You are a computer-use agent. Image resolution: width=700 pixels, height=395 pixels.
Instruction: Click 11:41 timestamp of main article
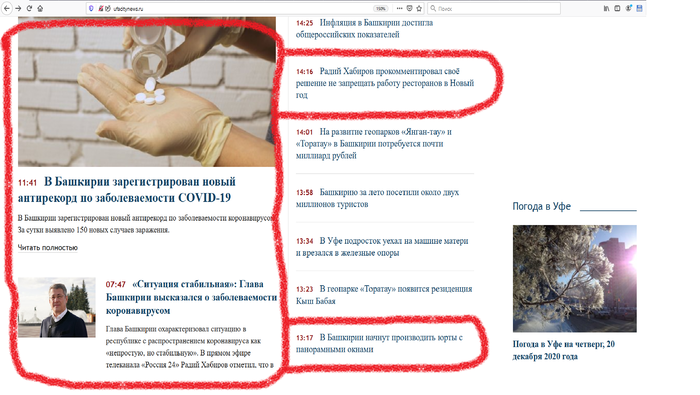point(27,183)
